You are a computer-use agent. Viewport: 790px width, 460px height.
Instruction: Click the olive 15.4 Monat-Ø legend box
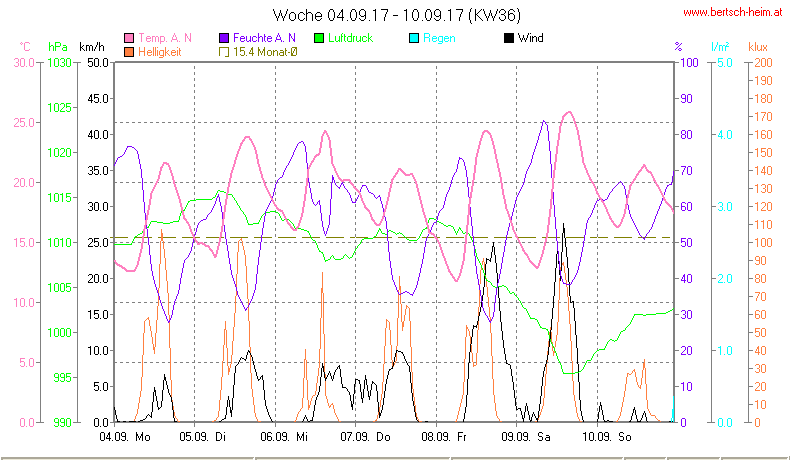[x=224, y=52]
